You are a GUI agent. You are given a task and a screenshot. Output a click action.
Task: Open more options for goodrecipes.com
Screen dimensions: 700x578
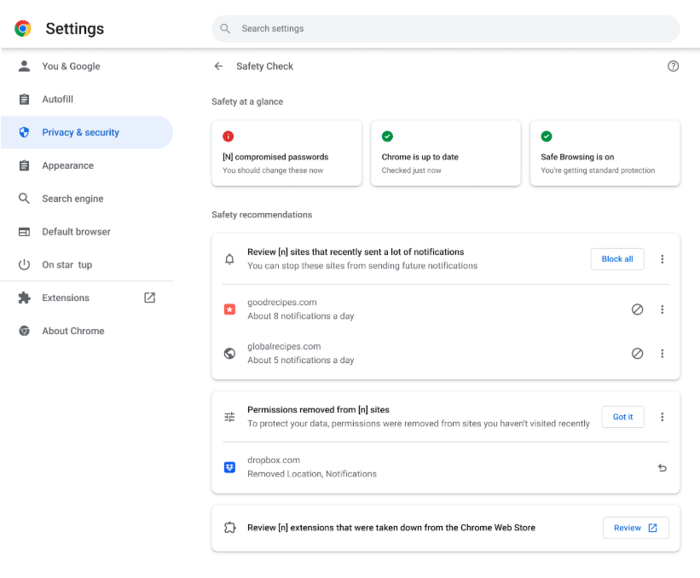(x=662, y=309)
